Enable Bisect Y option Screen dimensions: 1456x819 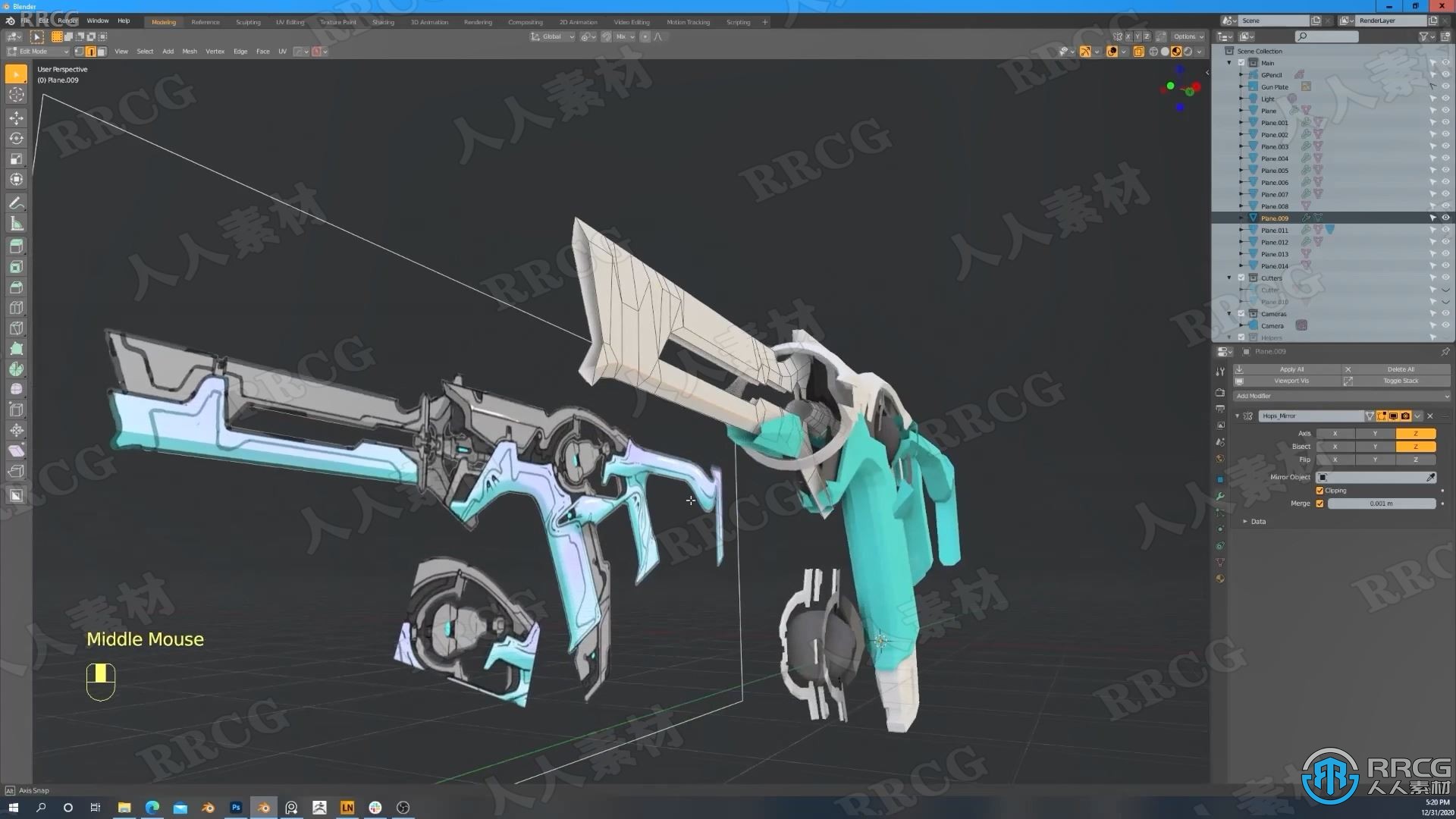coord(1375,447)
